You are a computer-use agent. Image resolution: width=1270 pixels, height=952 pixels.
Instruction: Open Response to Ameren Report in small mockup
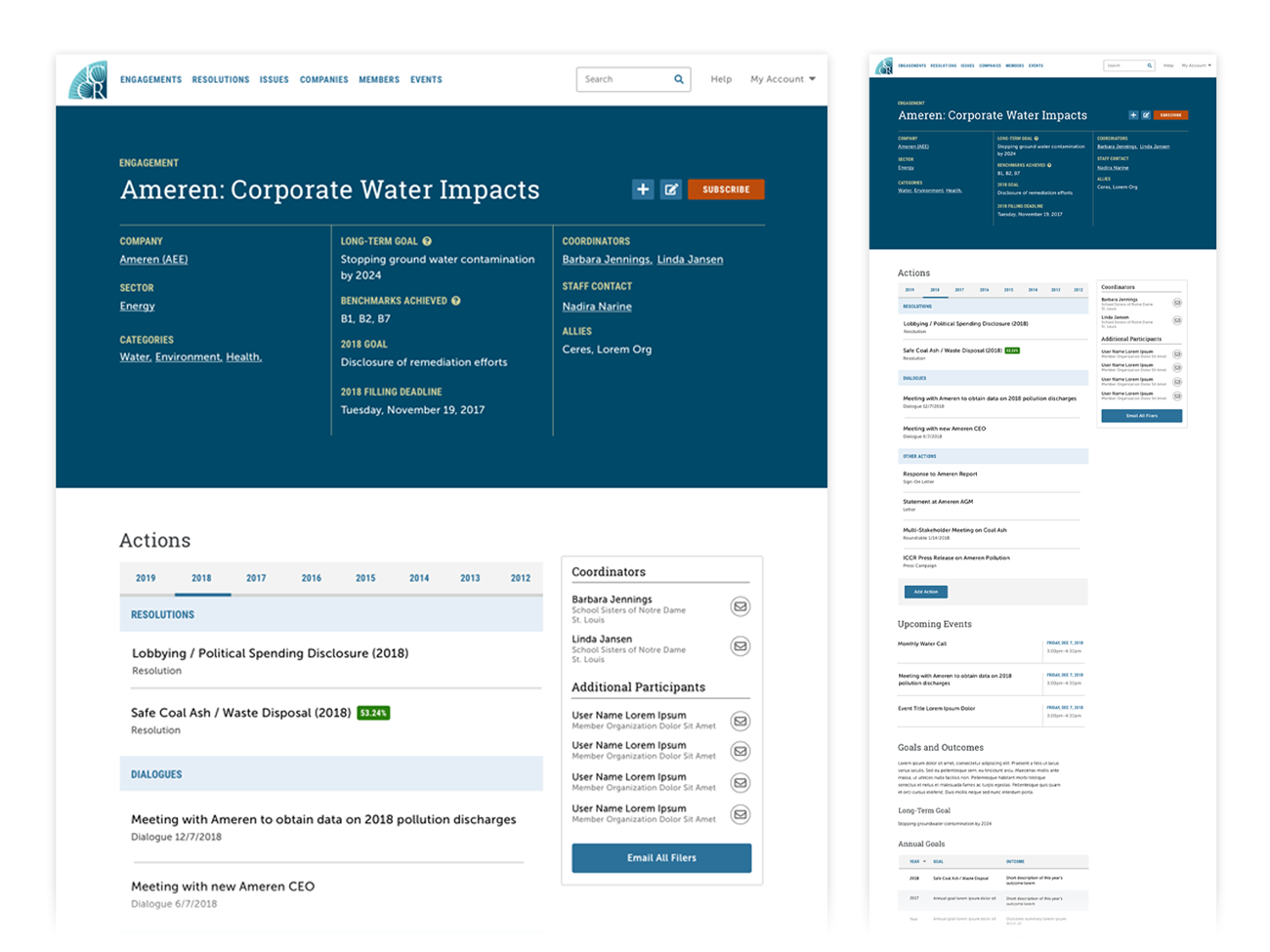[x=940, y=474]
